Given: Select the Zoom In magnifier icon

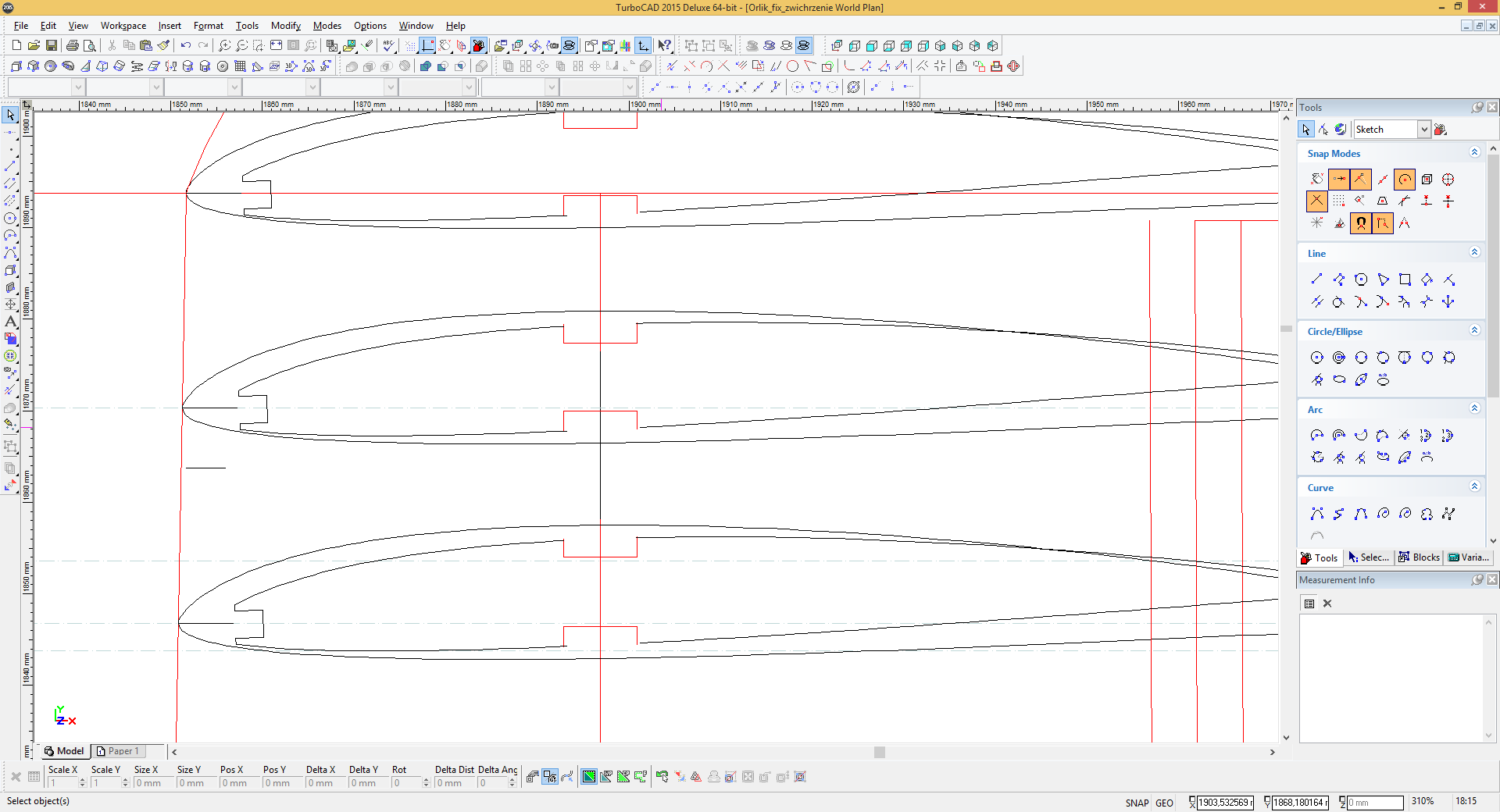Looking at the screenshot, I should 224,46.
